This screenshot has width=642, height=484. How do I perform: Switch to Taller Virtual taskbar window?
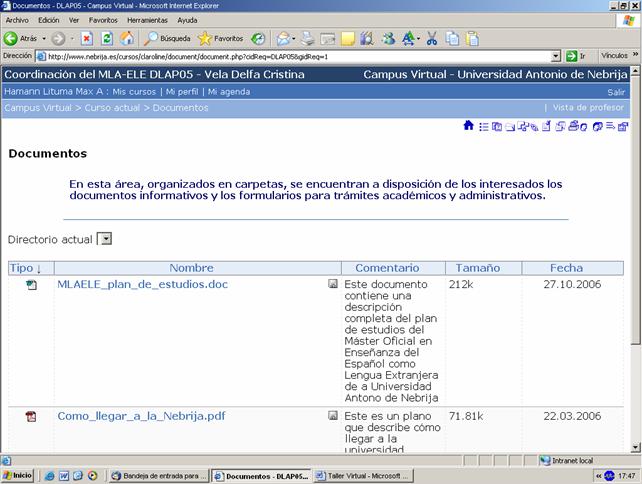364,476
